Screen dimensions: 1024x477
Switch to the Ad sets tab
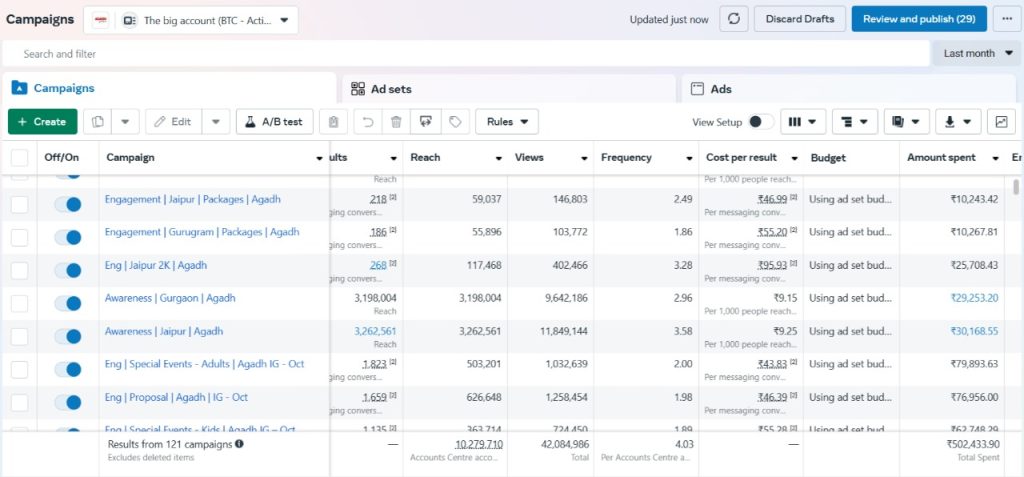(509, 89)
